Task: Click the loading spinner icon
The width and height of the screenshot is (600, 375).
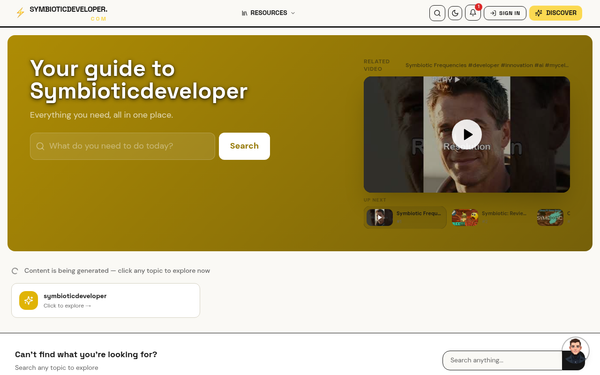Action: click(x=15, y=271)
